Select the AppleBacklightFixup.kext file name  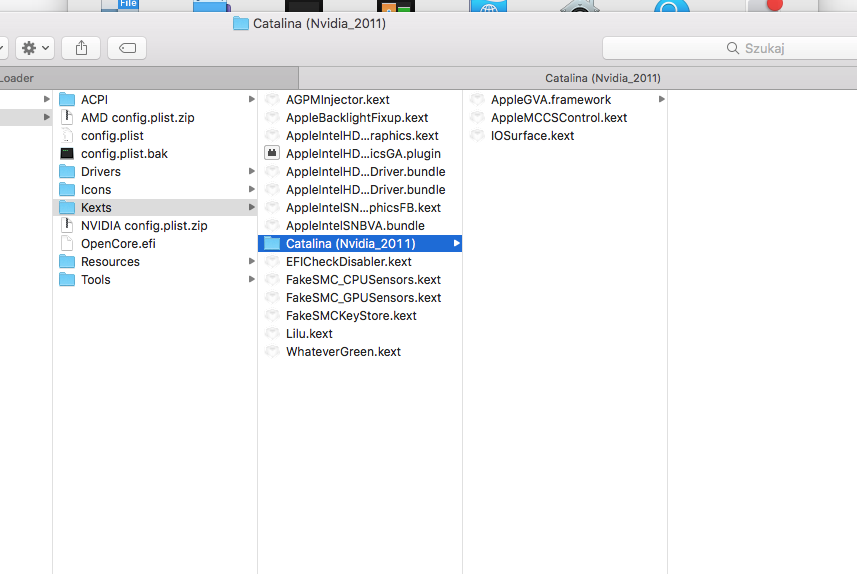tap(357, 118)
